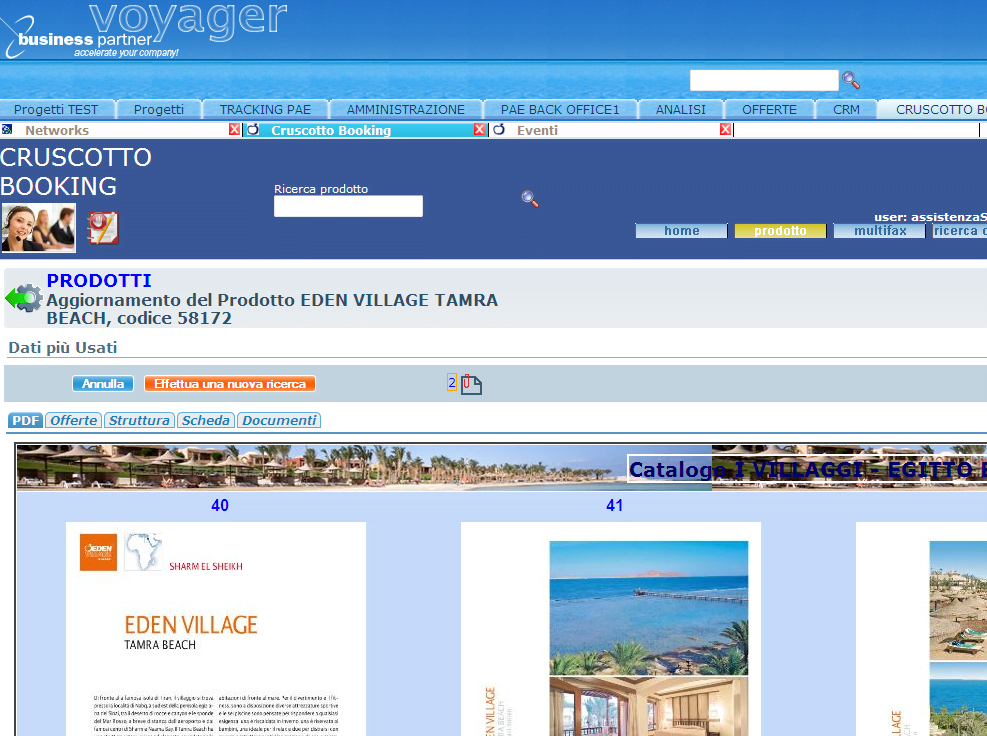Click Effettua una nuova ricerca button
Image resolution: width=987 pixels, height=736 pixels.
coord(230,383)
